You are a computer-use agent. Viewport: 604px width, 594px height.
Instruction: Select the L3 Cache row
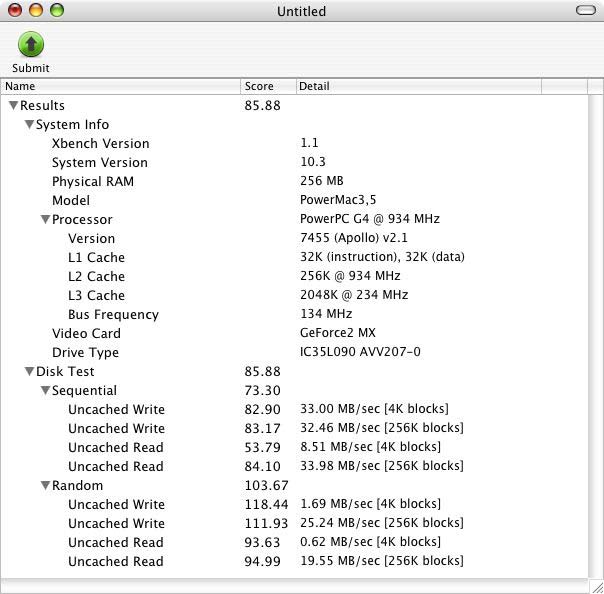pyautogui.click(x=96, y=296)
